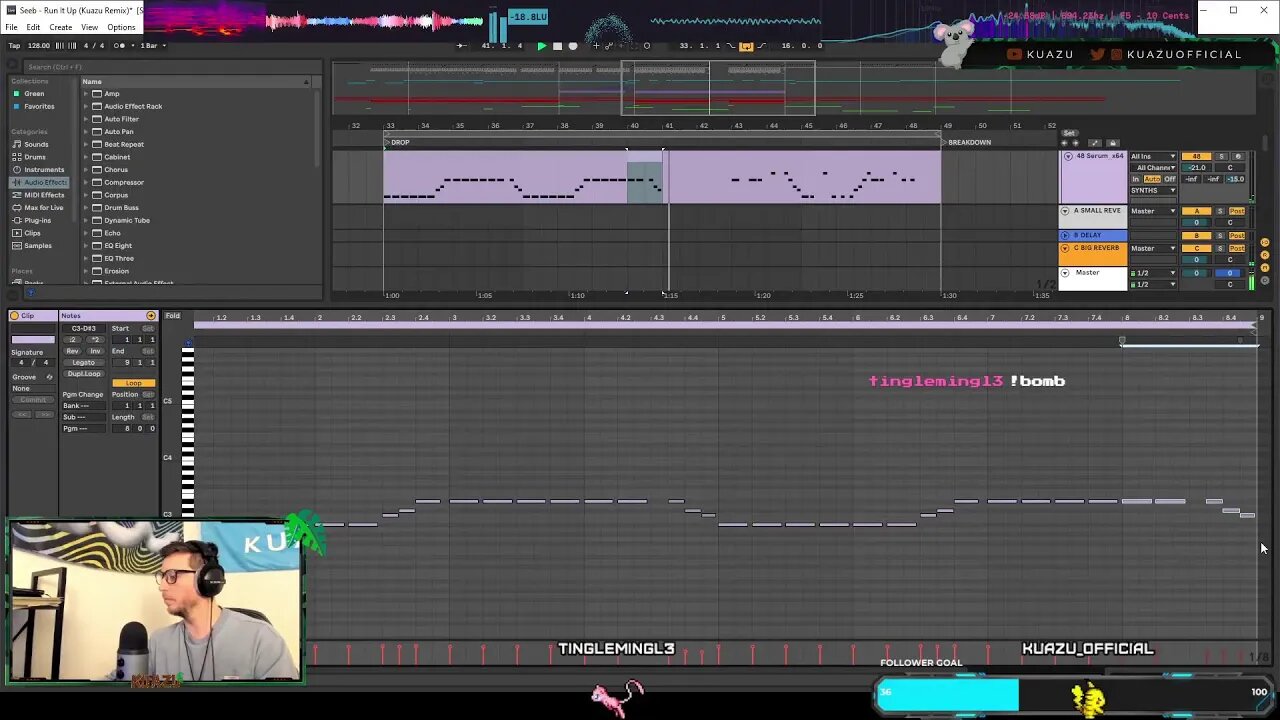
Task: Set monitor to Auto on Serum track
Action: click(x=1152, y=179)
